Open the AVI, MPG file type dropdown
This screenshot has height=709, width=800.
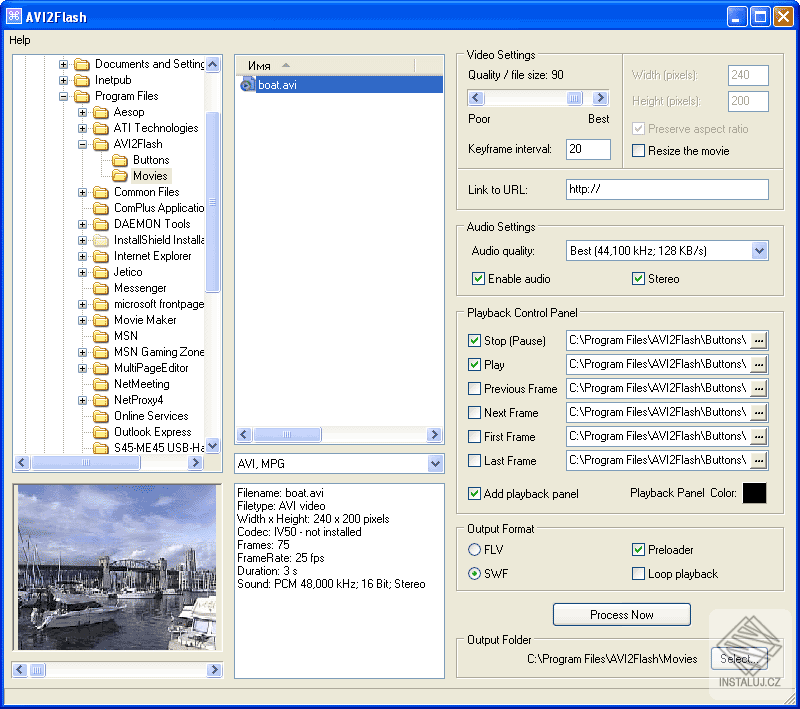pyautogui.click(x=435, y=464)
